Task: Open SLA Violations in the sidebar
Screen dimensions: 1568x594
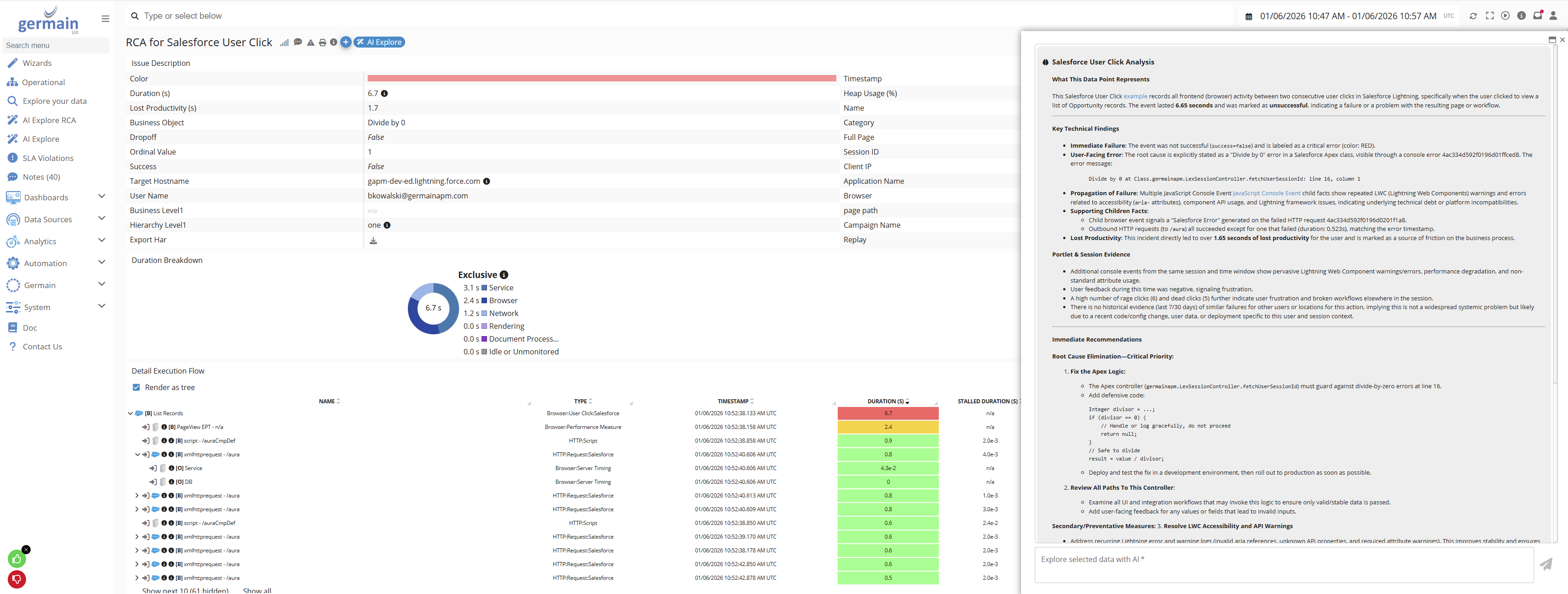Action: coord(48,158)
